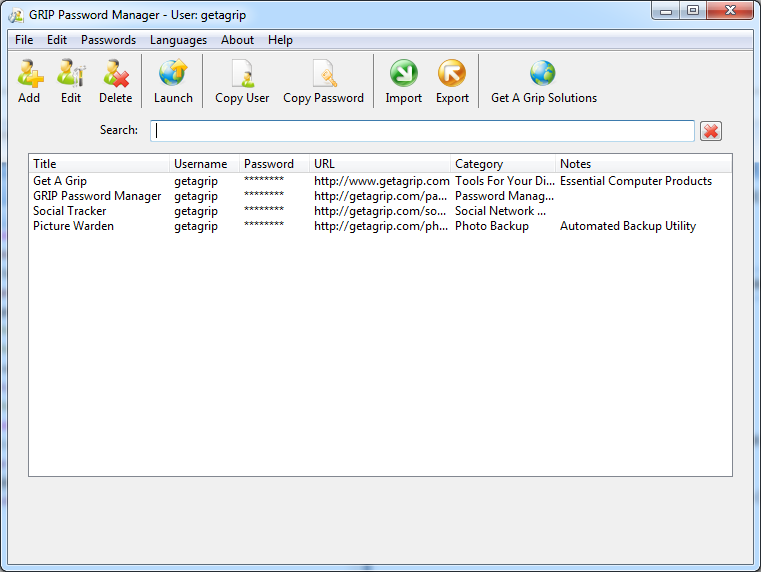Viewport: 761px width, 572px height.
Task: Launch the selected URL with Launch icon
Action: (x=173, y=74)
